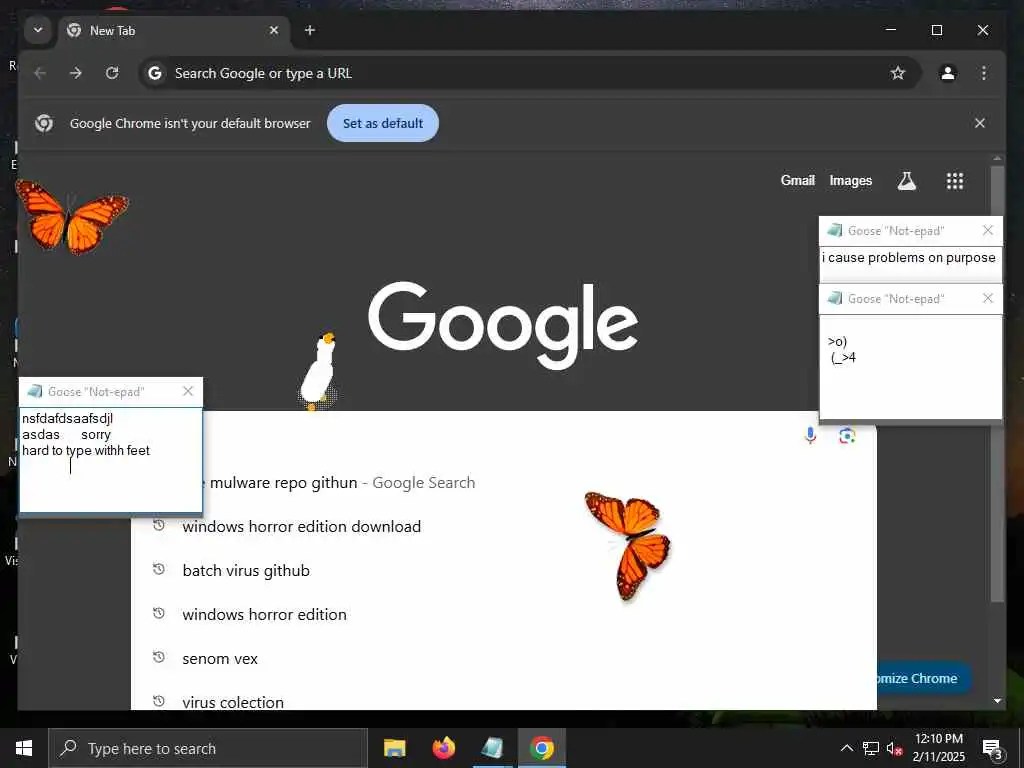Screen dimensions: 1024x768
Task: Open the Goose notepad taskbar icon
Action: pyautogui.click(x=492, y=748)
